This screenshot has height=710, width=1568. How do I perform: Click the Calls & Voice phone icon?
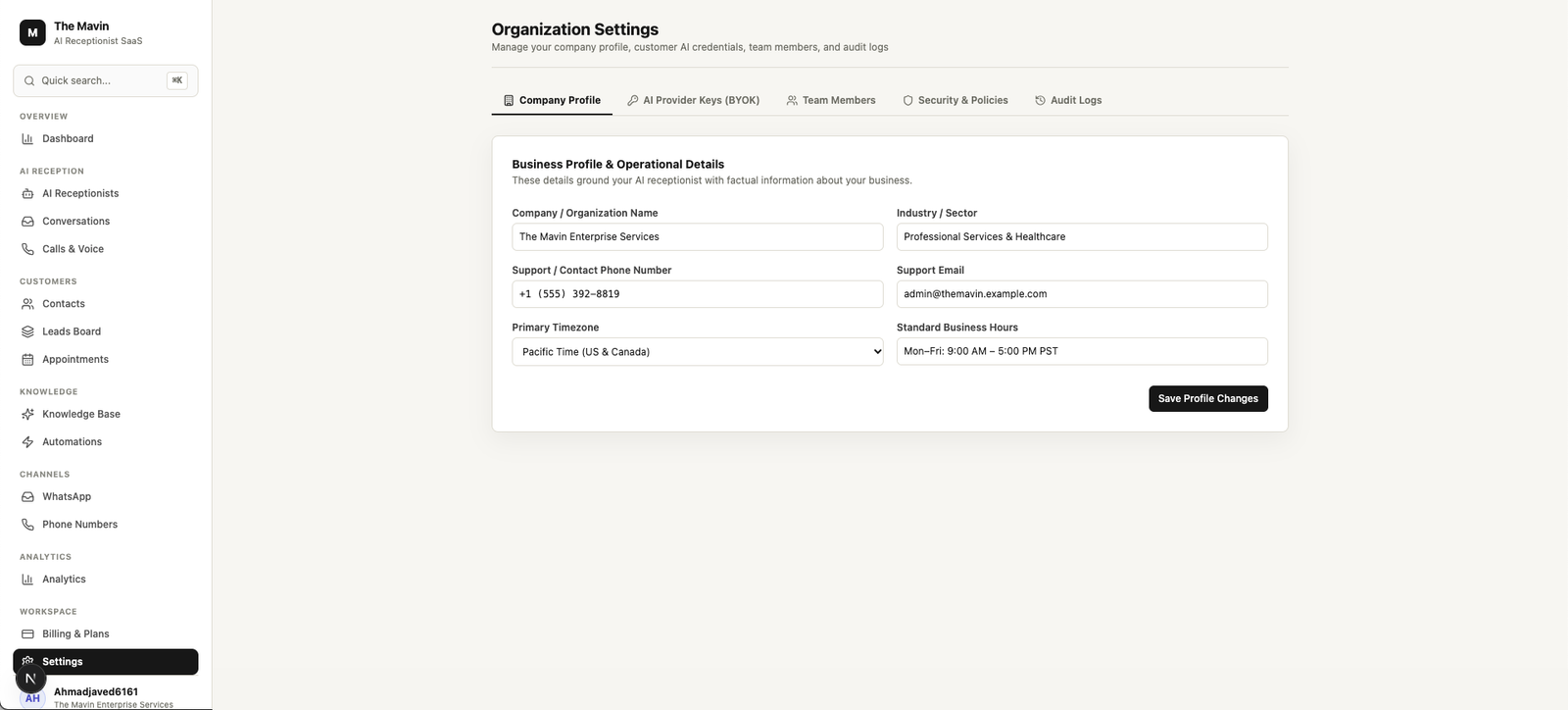coord(27,249)
